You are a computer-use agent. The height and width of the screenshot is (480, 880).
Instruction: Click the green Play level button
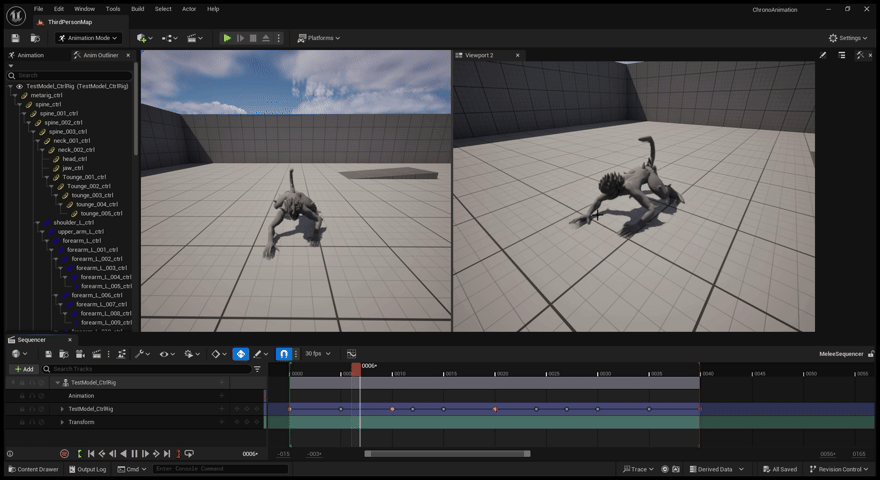tap(227, 38)
